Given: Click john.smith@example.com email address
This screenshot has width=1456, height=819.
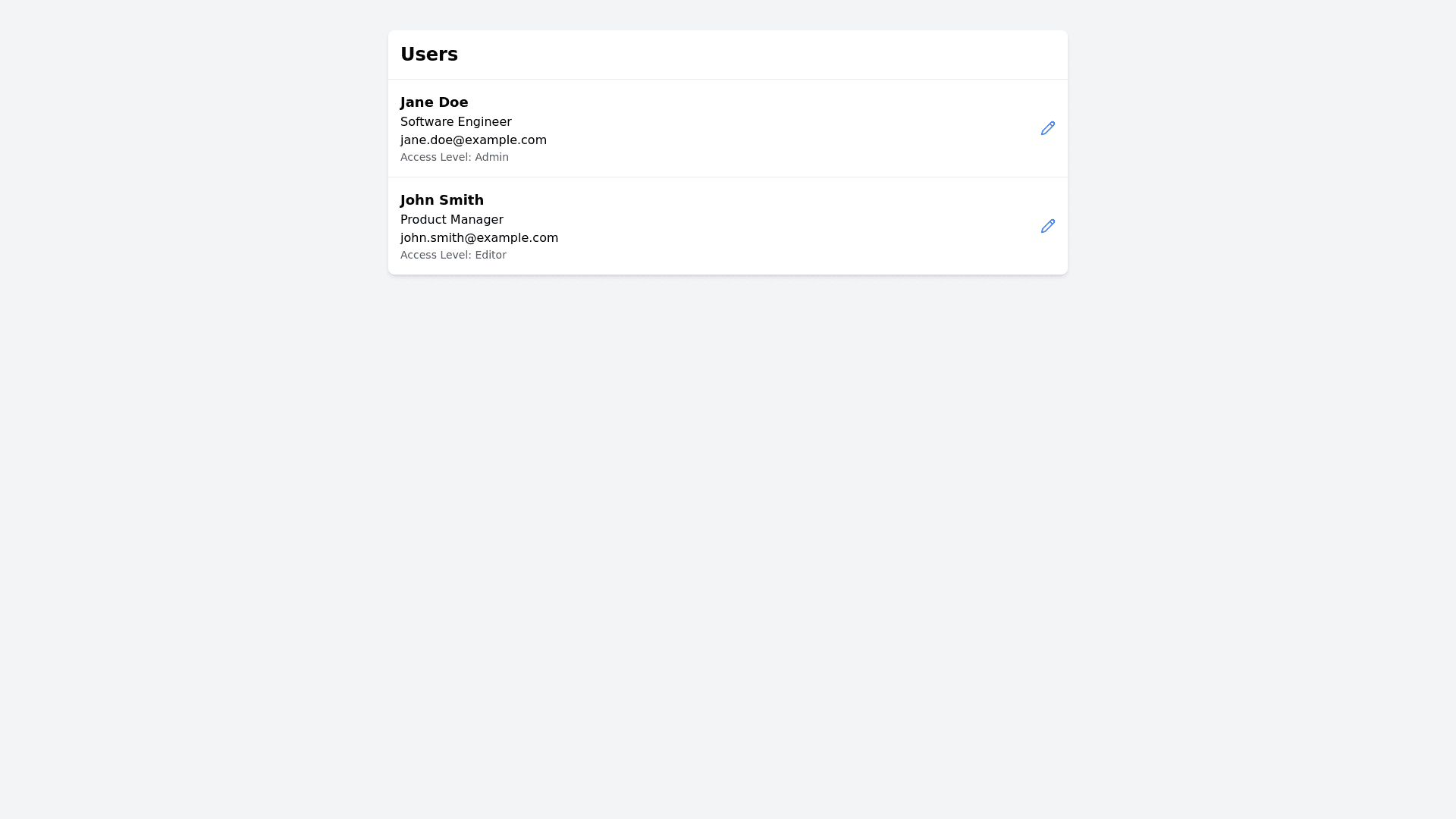Looking at the screenshot, I should tap(479, 238).
